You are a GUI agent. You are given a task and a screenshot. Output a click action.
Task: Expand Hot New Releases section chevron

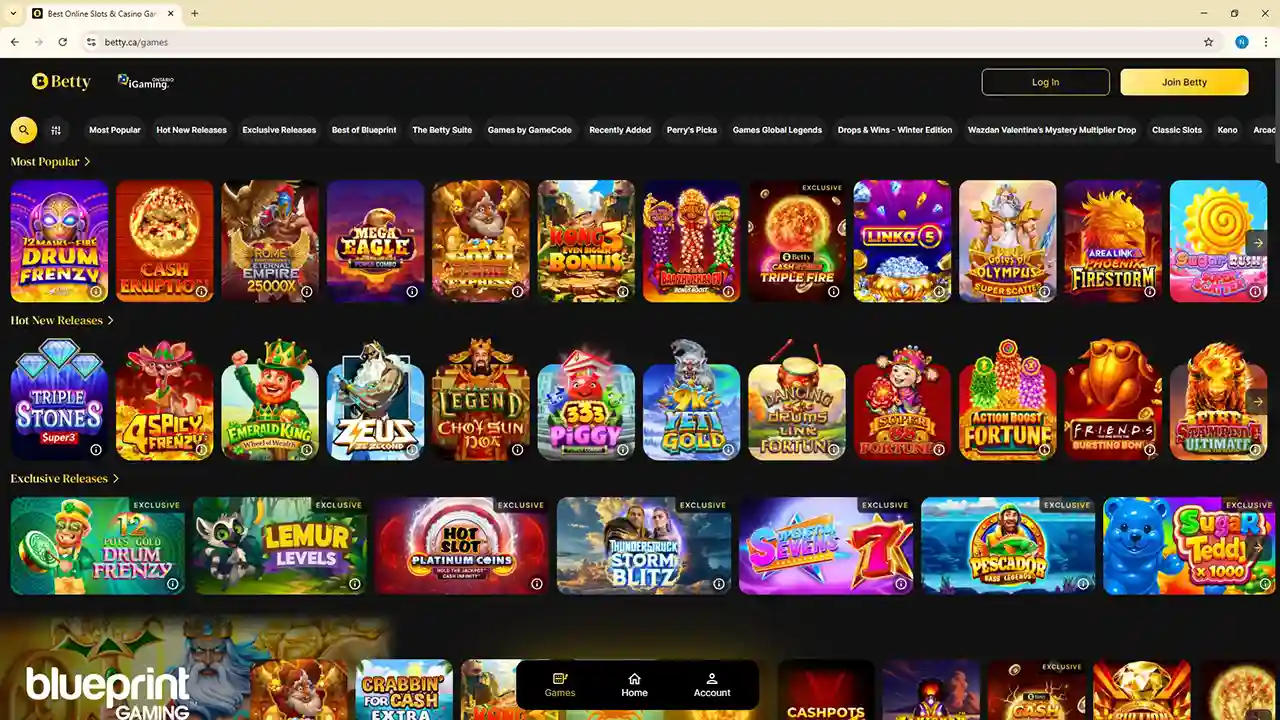[x=110, y=320]
